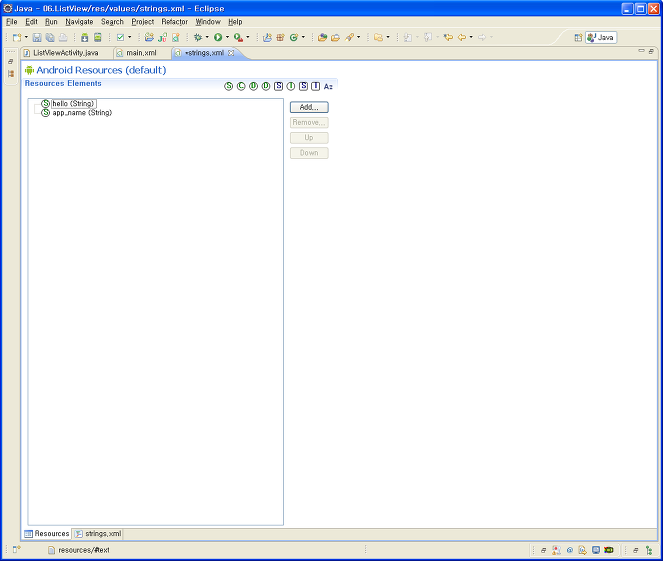663x561 pixels.
Task: Open the Android SDK Manager icon
Action: pos(85,38)
